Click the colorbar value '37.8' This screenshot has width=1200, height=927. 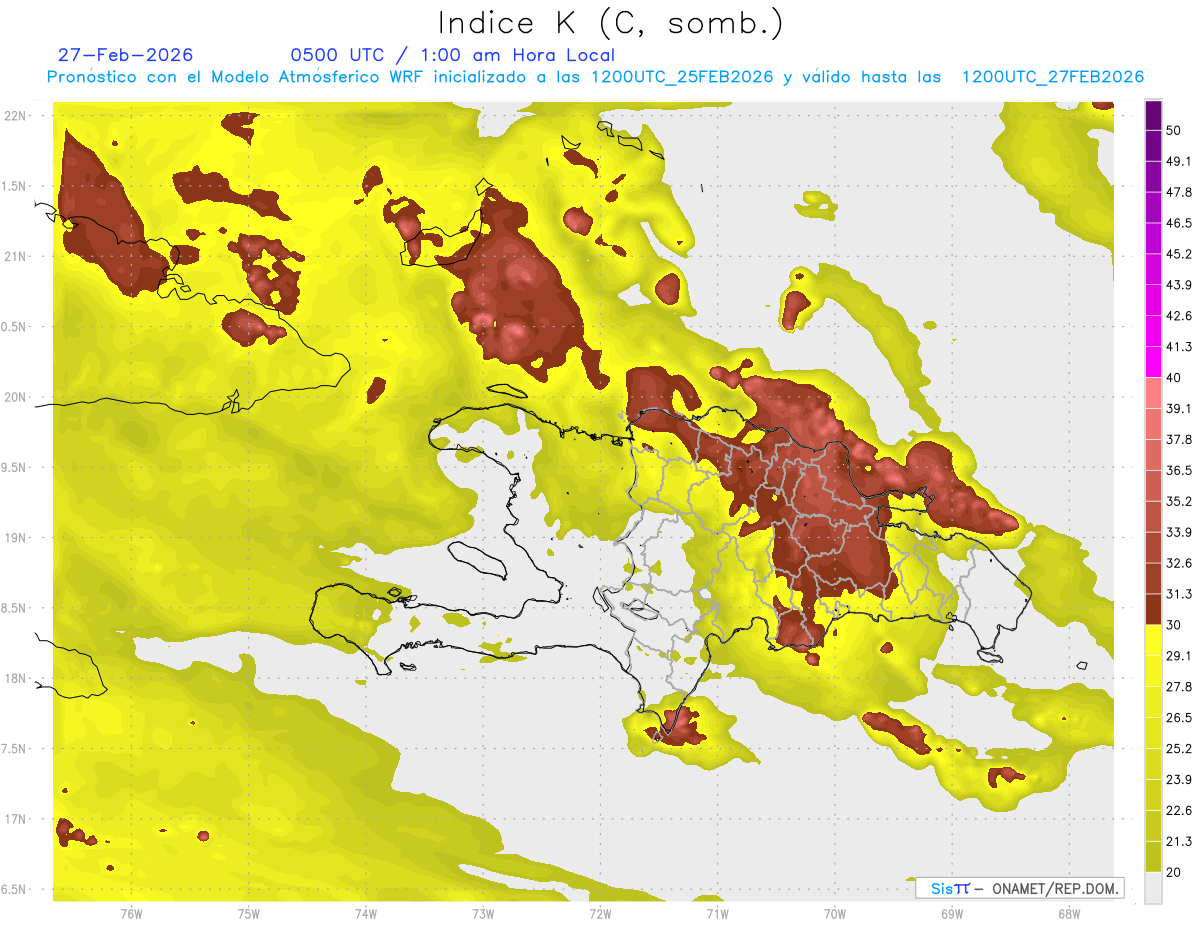coord(1179,439)
